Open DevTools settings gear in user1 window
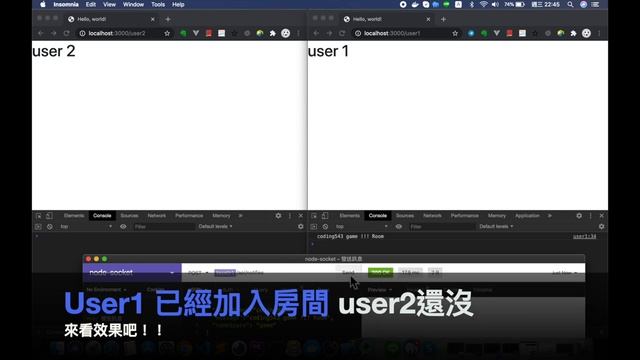640x360 pixels. [x=579, y=216]
